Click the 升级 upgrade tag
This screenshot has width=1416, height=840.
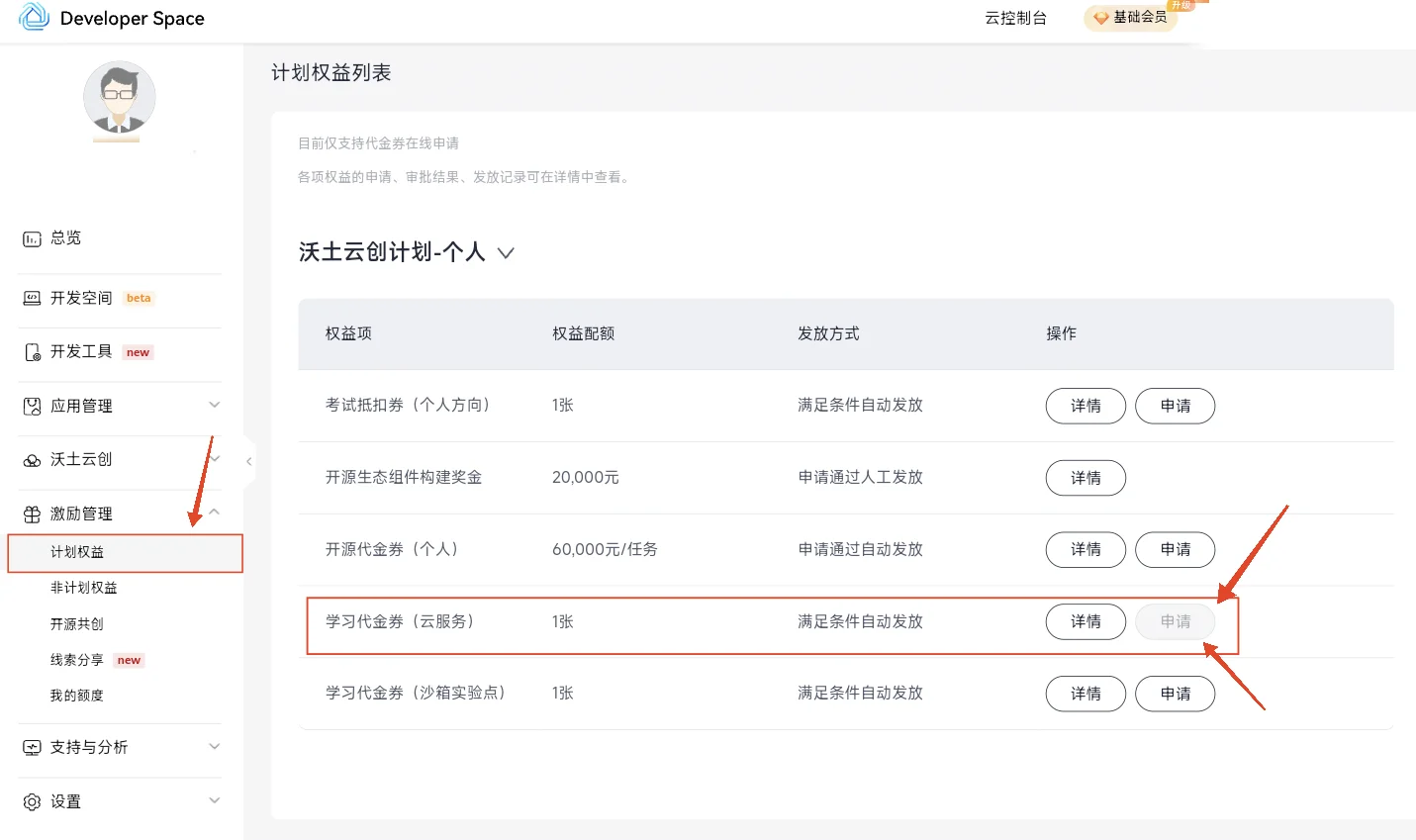point(1181,5)
